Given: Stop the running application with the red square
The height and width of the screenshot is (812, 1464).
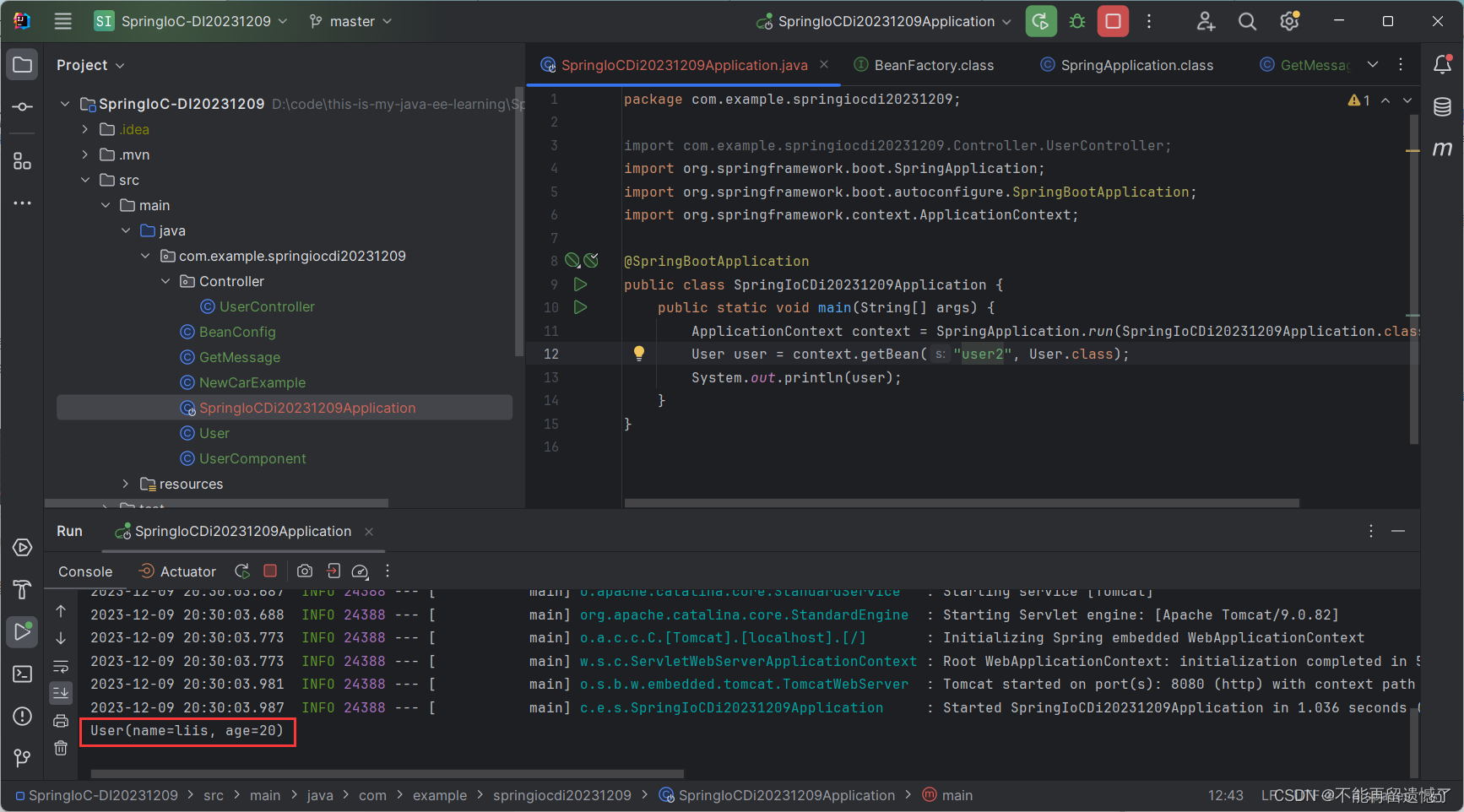Looking at the screenshot, I should (x=1113, y=21).
